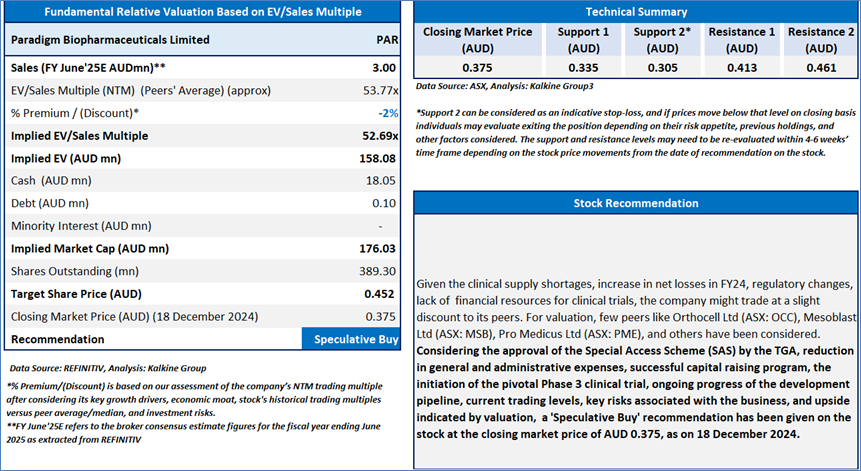
Task: Select the Resistance 1 value '0.413'
Action: pyautogui.click(x=742, y=68)
